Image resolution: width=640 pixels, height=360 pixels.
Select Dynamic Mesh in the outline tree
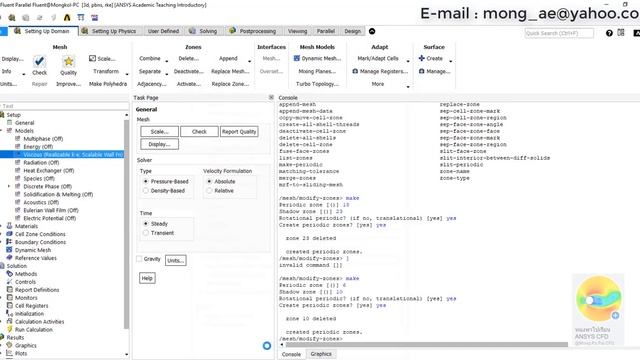tap(33, 250)
